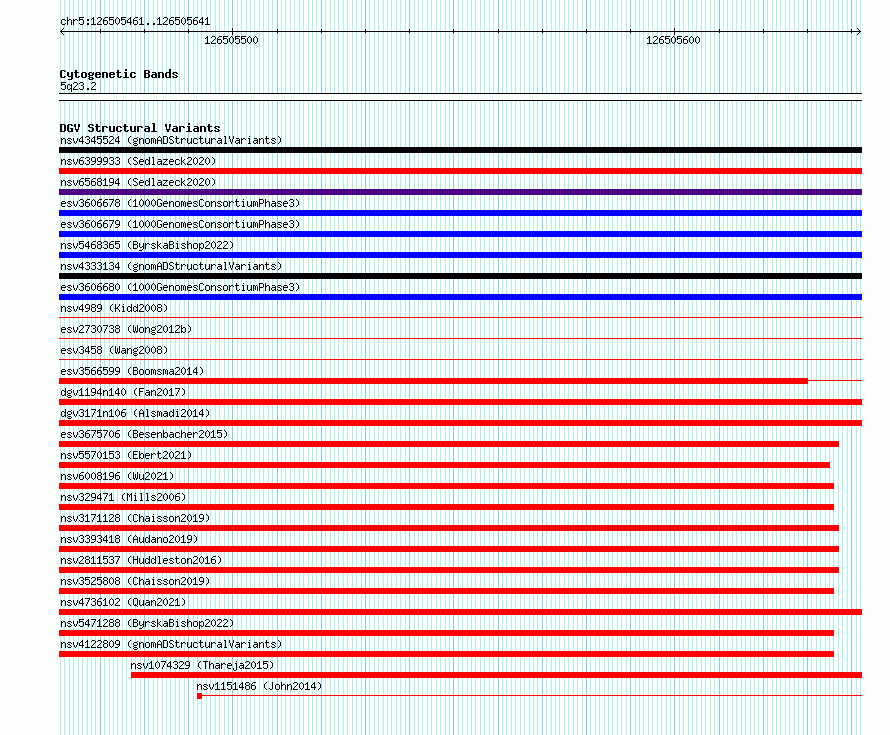Open nsv5468365 (ByrskaBishop2022) label
Image resolution: width=890 pixels, height=735 pixels.
[147, 245]
